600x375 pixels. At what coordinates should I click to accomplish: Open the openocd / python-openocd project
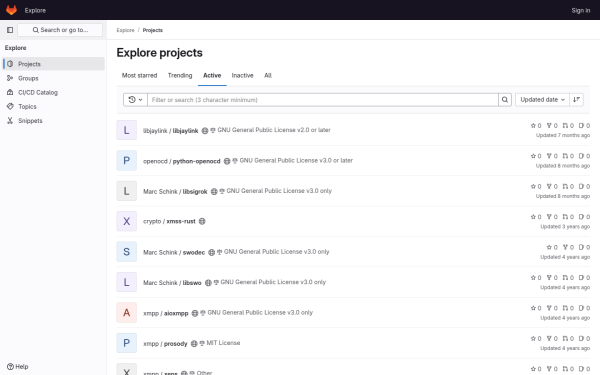point(182,161)
